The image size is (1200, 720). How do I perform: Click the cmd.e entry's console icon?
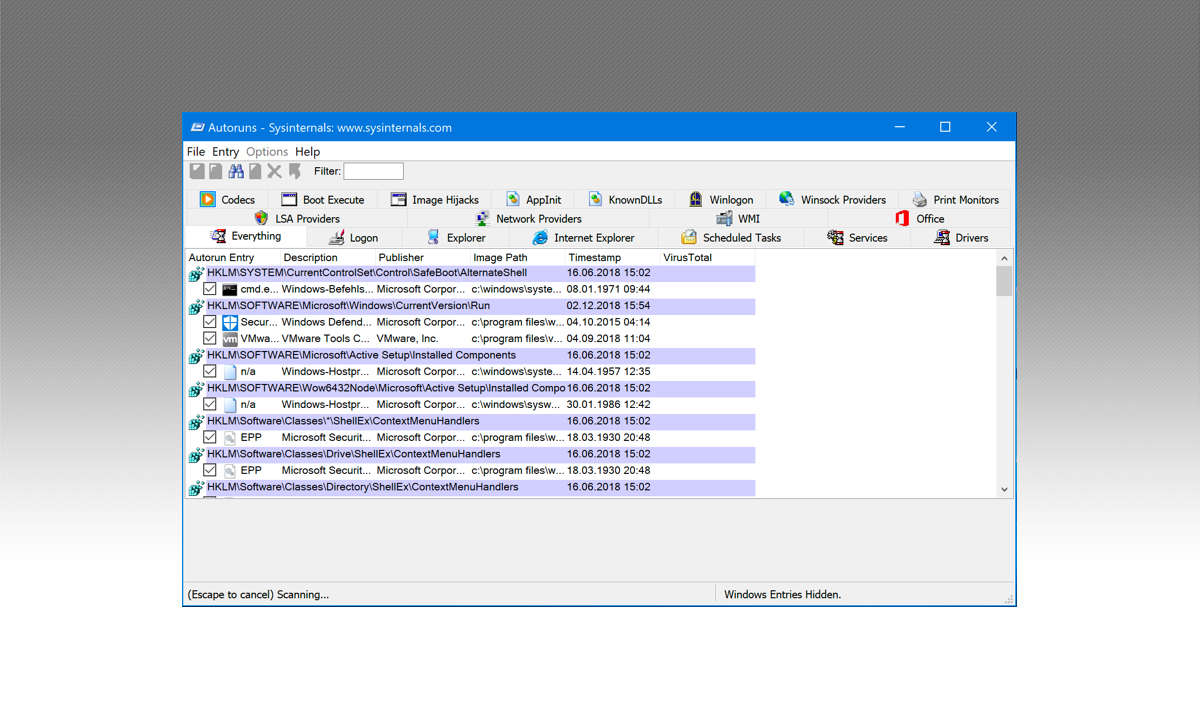pyautogui.click(x=230, y=289)
